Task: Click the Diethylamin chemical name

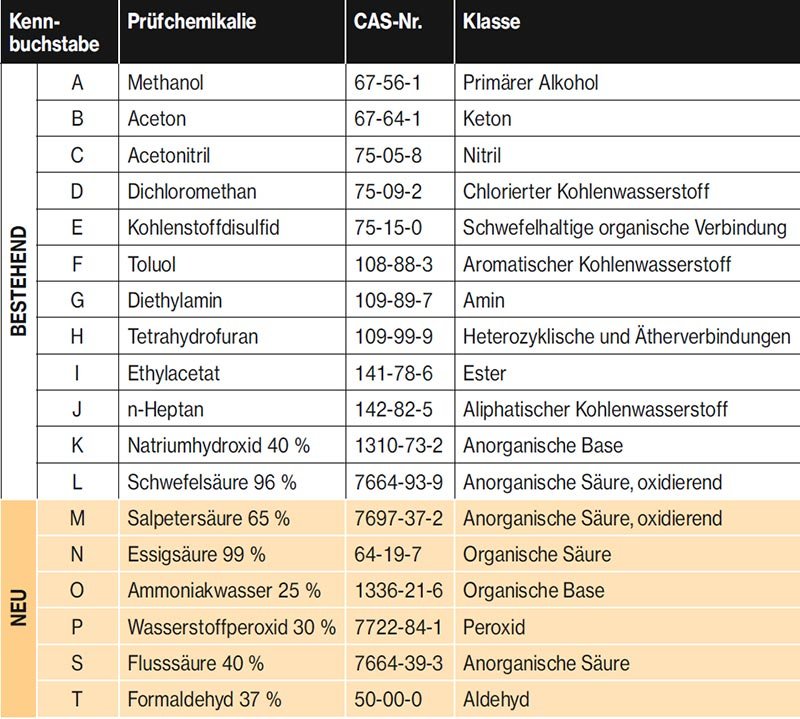Action: click(x=175, y=300)
